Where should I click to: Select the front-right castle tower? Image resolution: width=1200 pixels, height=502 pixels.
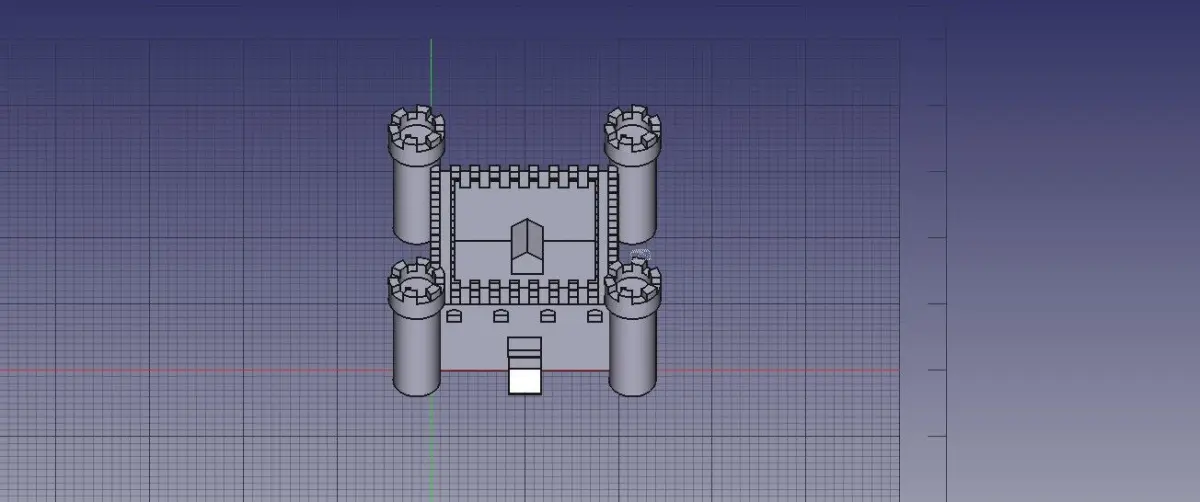pyautogui.click(x=633, y=327)
